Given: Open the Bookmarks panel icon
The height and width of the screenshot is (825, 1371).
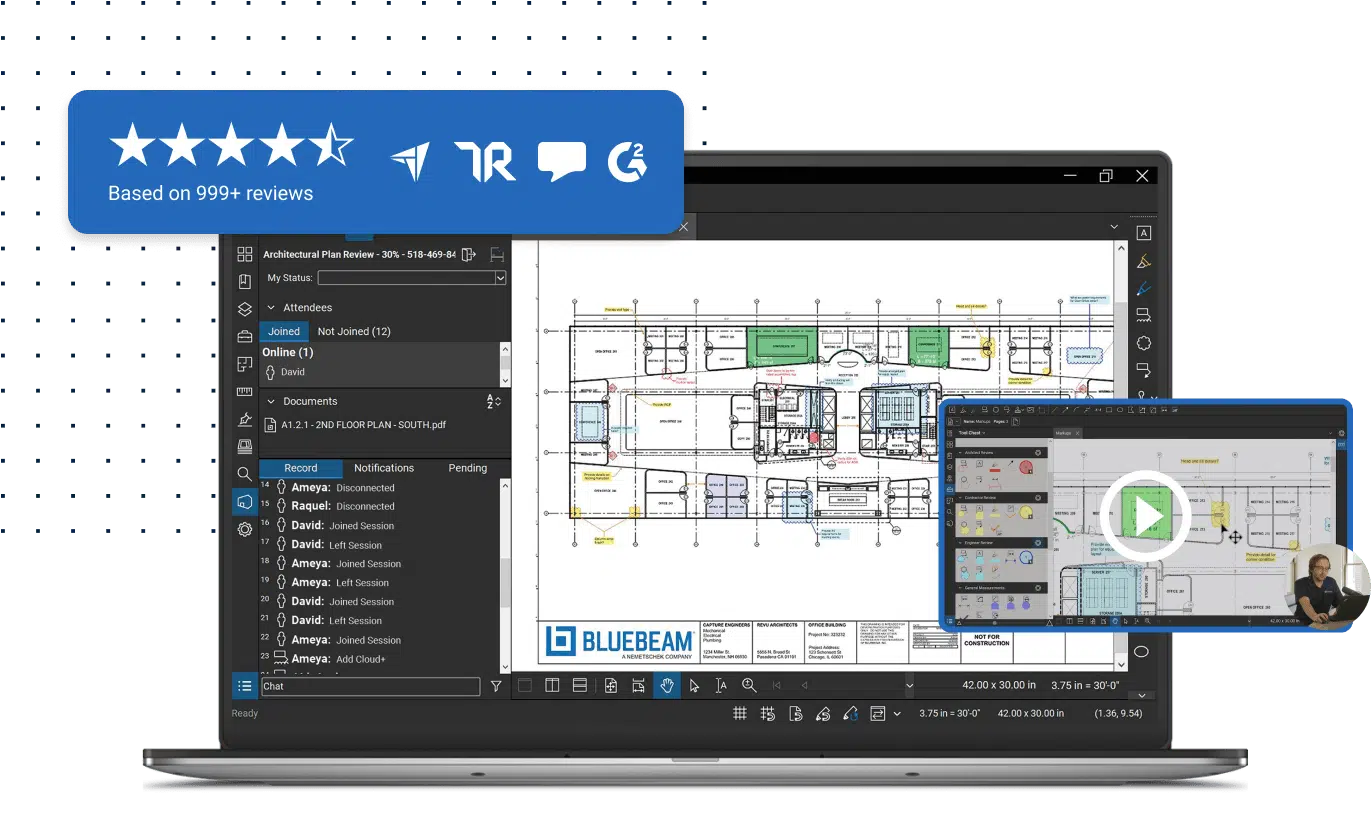Looking at the screenshot, I should coord(245,282).
